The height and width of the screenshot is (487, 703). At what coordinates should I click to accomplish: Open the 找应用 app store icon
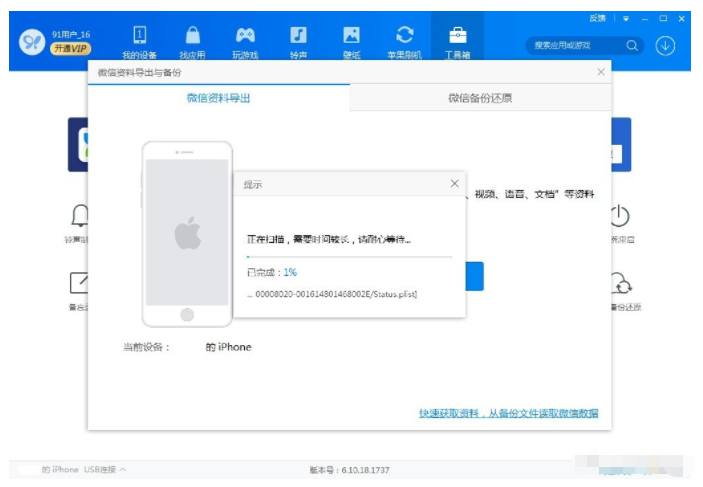(193, 40)
